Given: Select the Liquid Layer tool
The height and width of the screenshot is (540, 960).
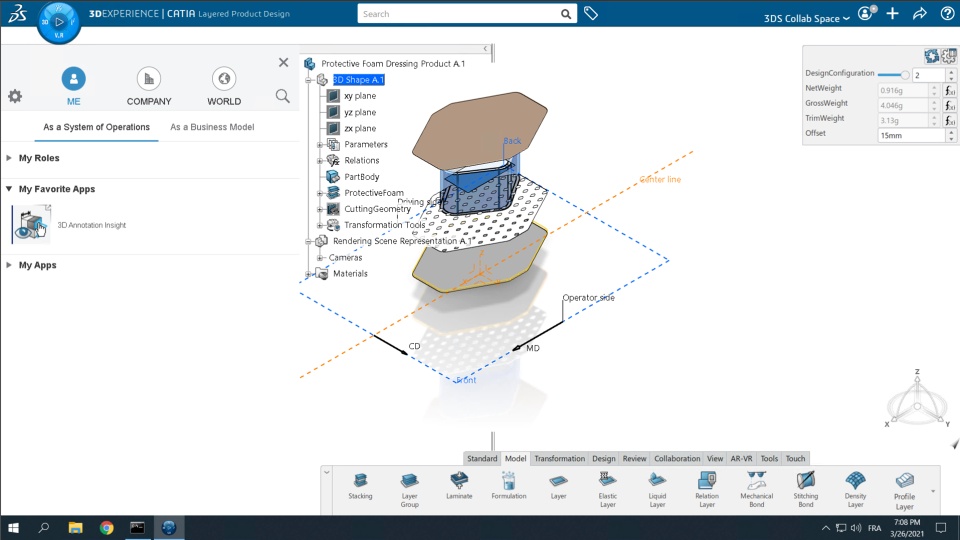Looking at the screenshot, I should pos(657,490).
